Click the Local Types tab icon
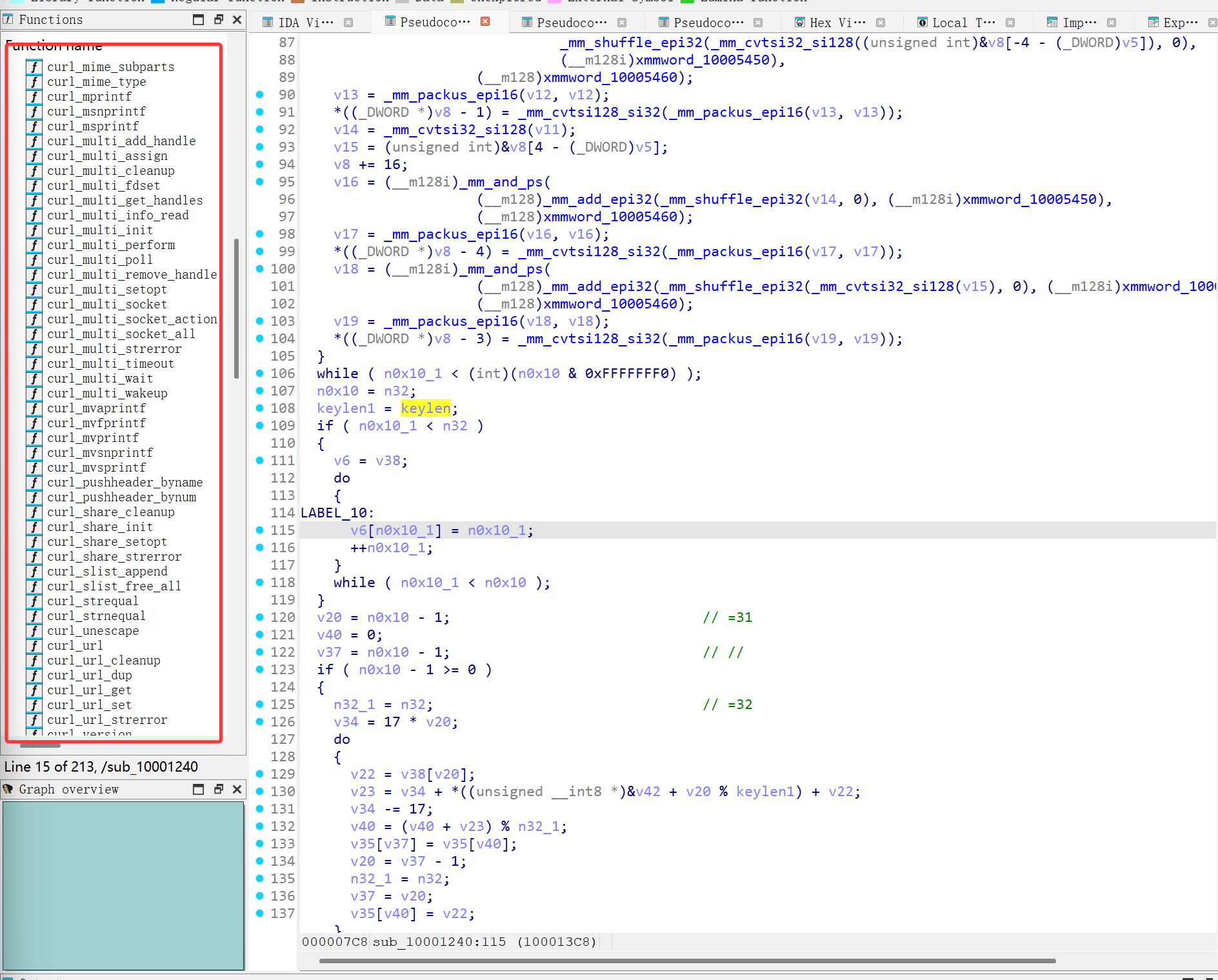The width and height of the screenshot is (1218, 980). pos(923,23)
